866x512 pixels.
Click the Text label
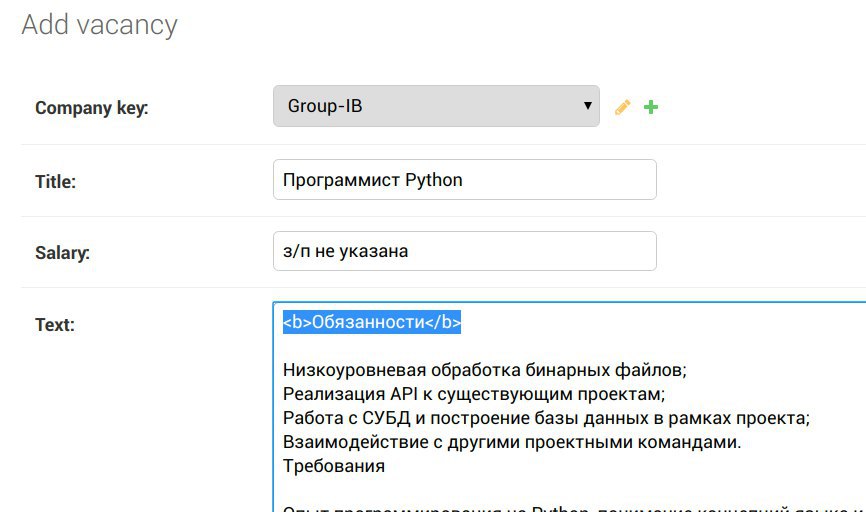(55, 324)
